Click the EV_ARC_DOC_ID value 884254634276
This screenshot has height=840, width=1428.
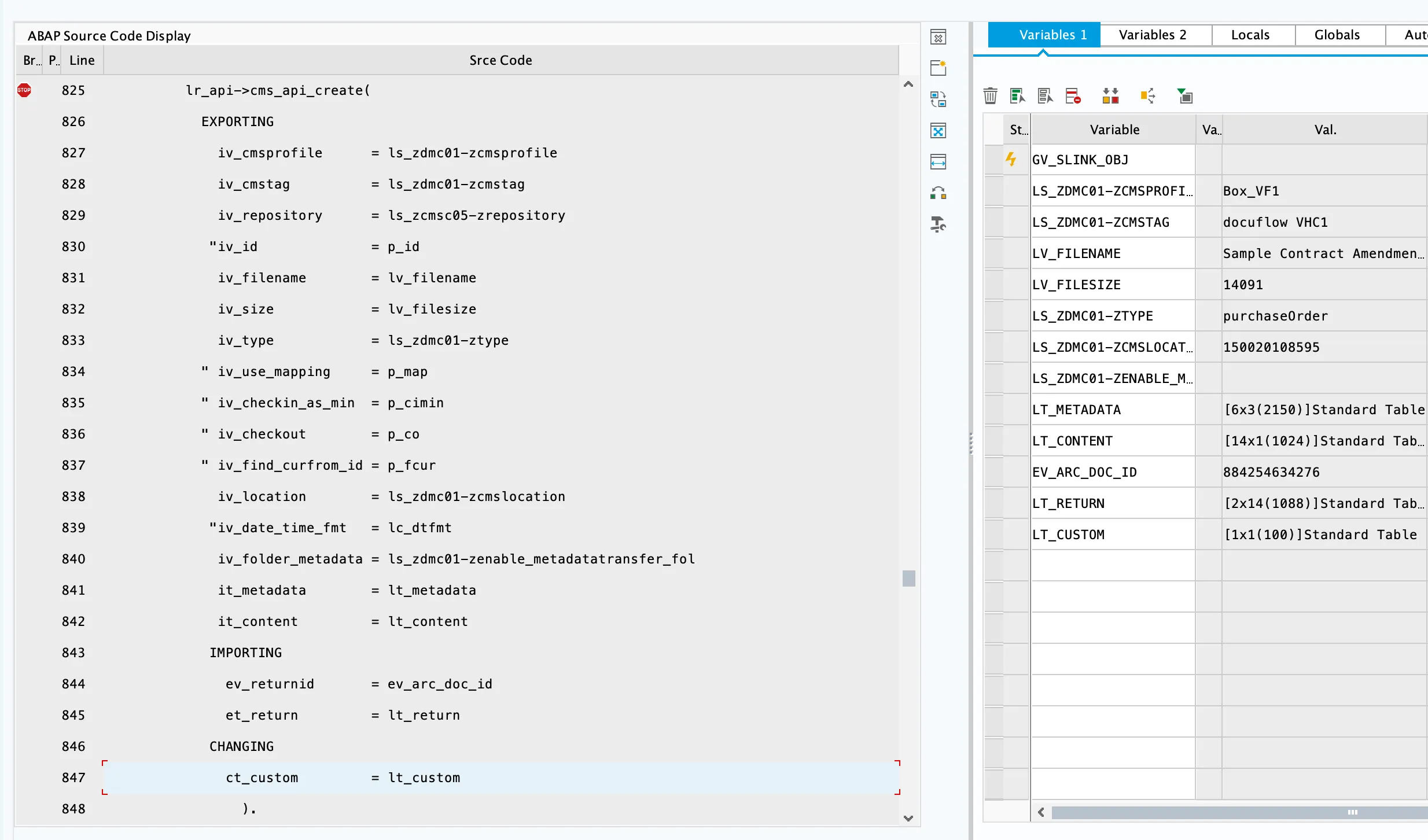(1324, 472)
